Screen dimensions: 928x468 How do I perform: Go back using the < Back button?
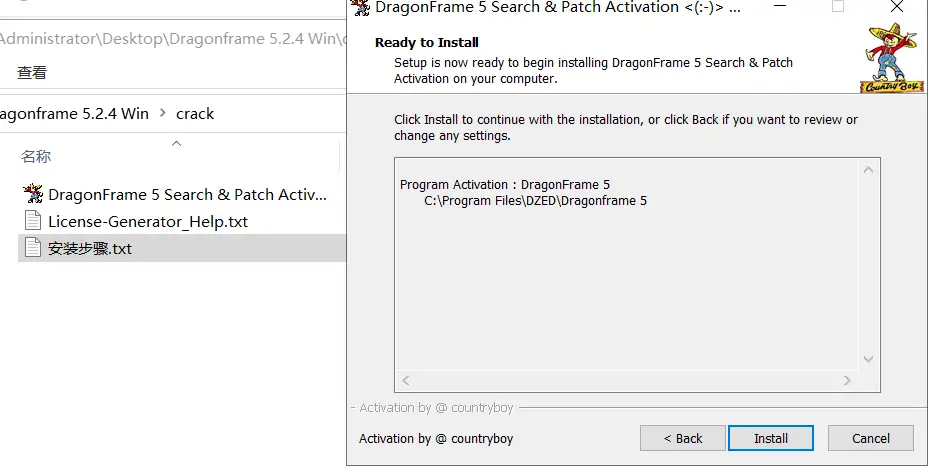point(683,438)
